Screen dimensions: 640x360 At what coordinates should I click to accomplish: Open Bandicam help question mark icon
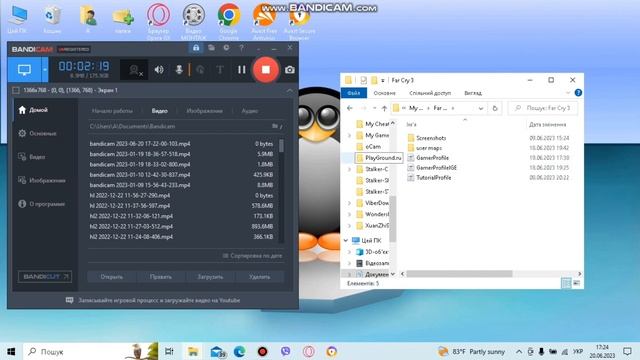tap(241, 48)
